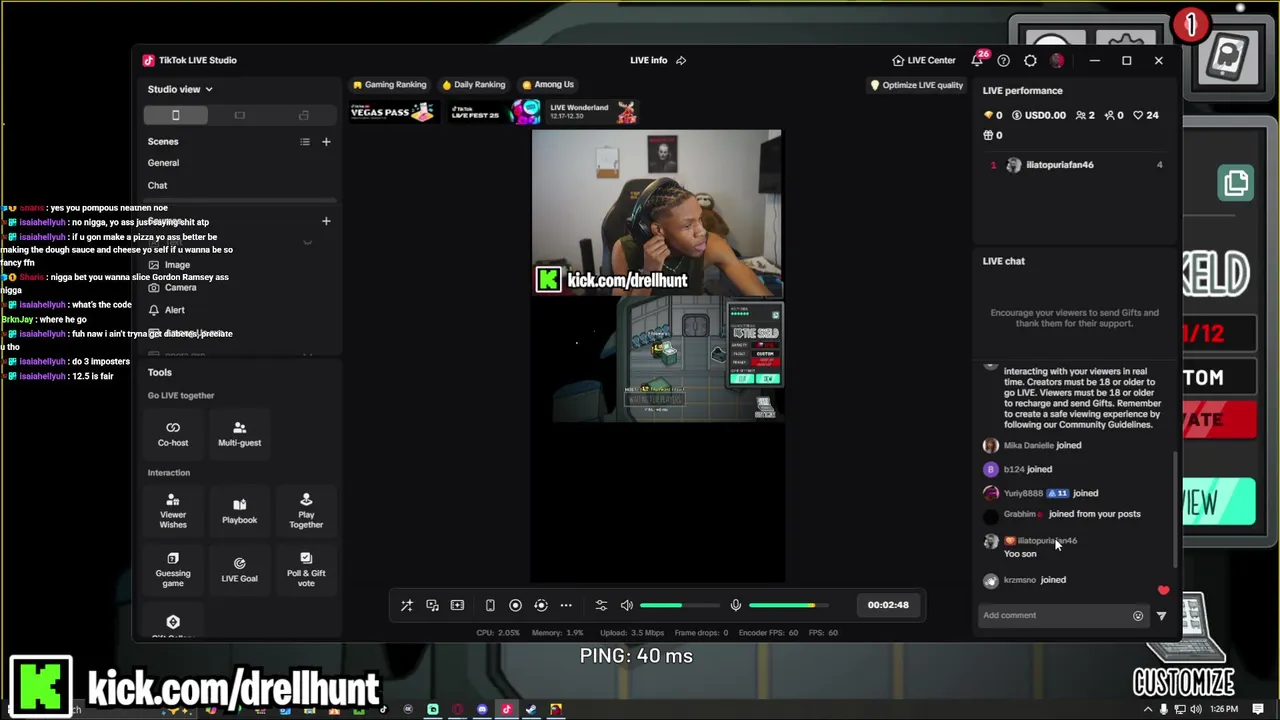Viewport: 1280px width, 720px height.
Task: Add a new scene with plus
Action: point(326,142)
